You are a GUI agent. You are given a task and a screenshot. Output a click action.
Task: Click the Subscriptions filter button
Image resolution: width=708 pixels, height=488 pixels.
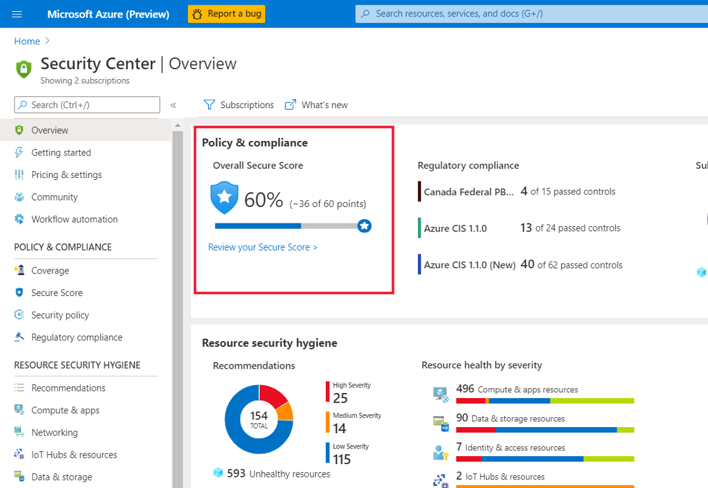[x=239, y=105]
